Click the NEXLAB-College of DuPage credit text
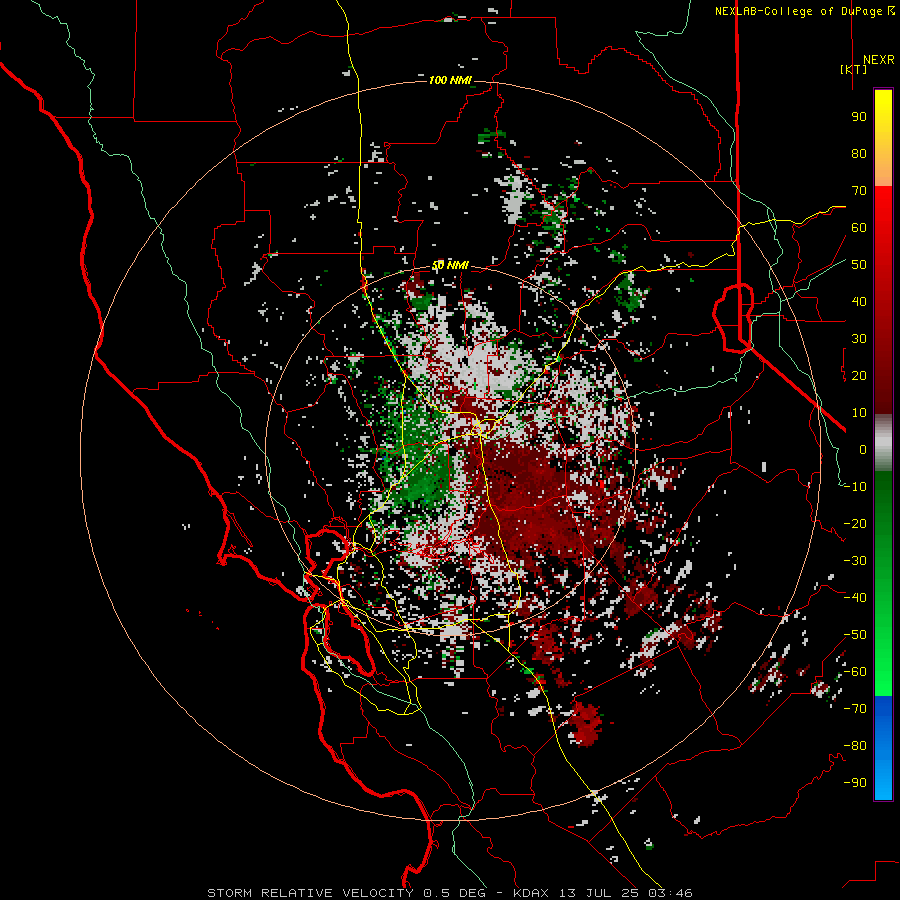900x900 pixels. (x=798, y=11)
